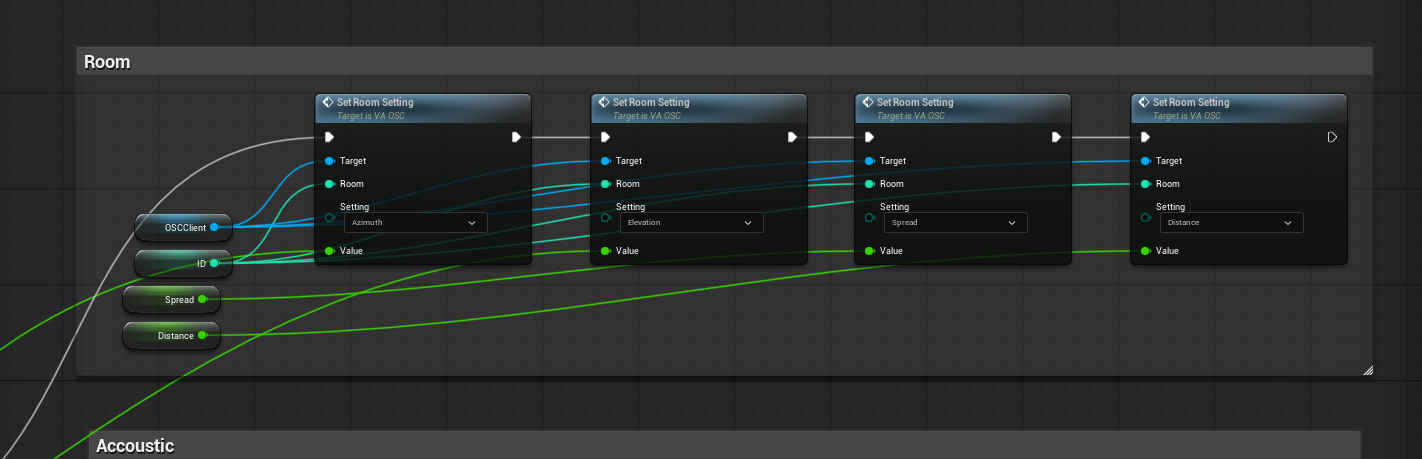
Task: Click the unconnected exec output pin of the Distance node
Action: [1332, 137]
